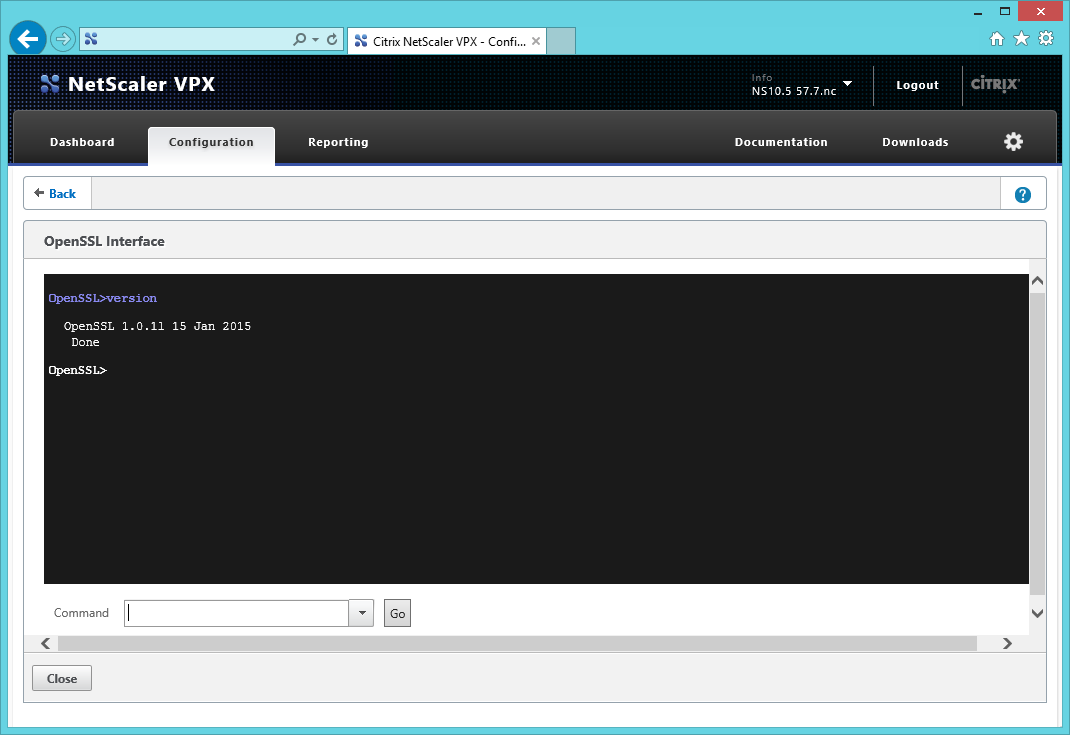Open a new blank browser tab

[561, 41]
